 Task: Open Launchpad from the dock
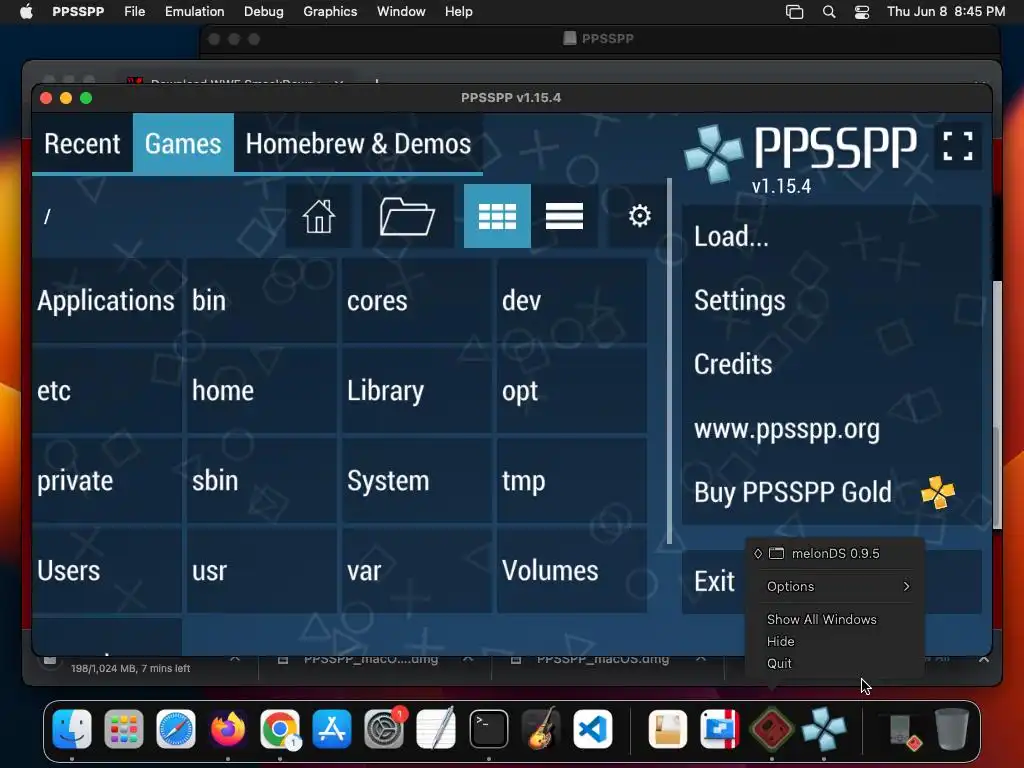coord(123,728)
